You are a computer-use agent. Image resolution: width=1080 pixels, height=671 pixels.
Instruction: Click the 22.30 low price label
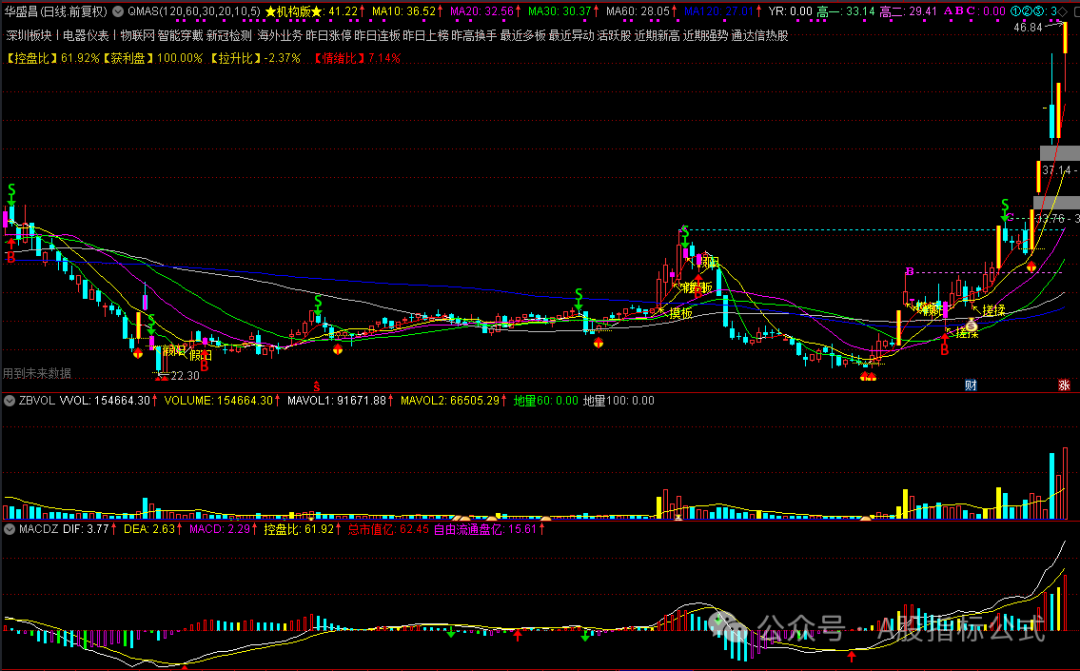185,375
